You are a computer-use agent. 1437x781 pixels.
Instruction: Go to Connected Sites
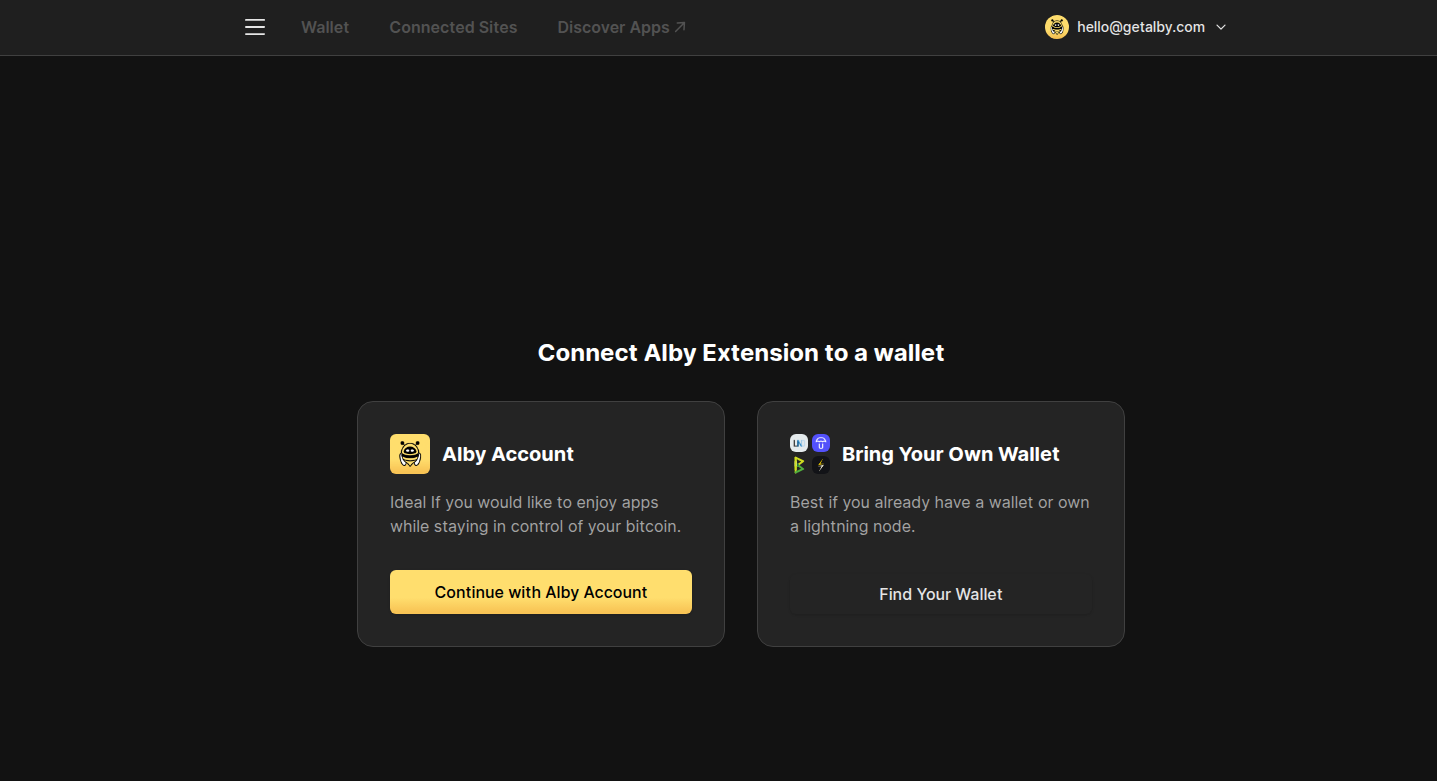coord(453,27)
